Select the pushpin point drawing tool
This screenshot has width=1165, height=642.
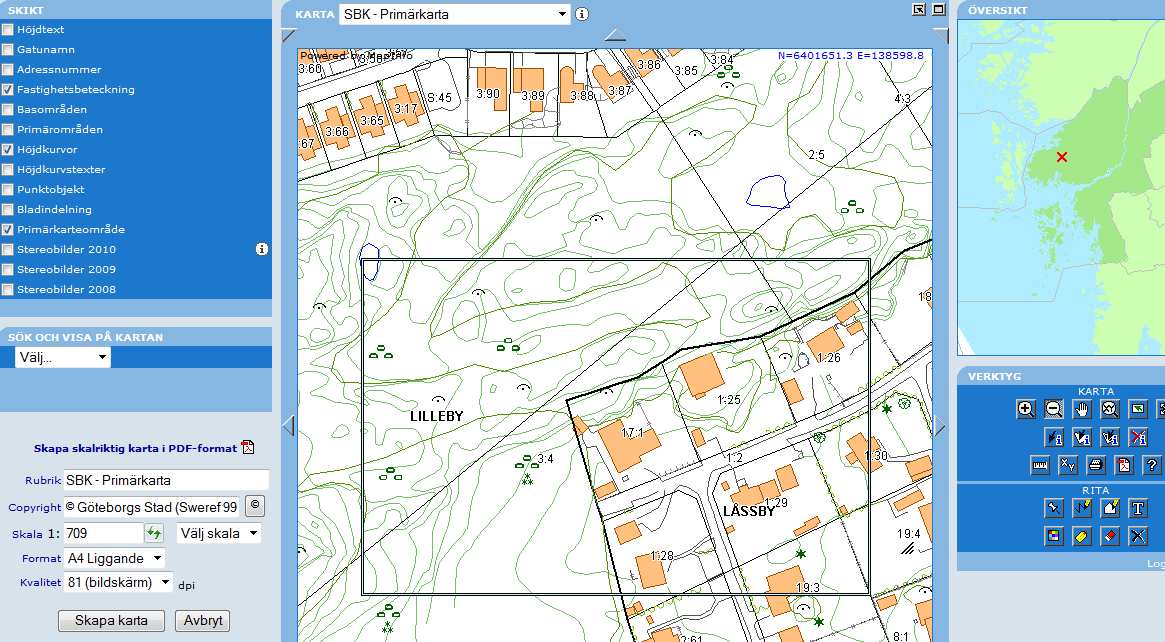1054,508
